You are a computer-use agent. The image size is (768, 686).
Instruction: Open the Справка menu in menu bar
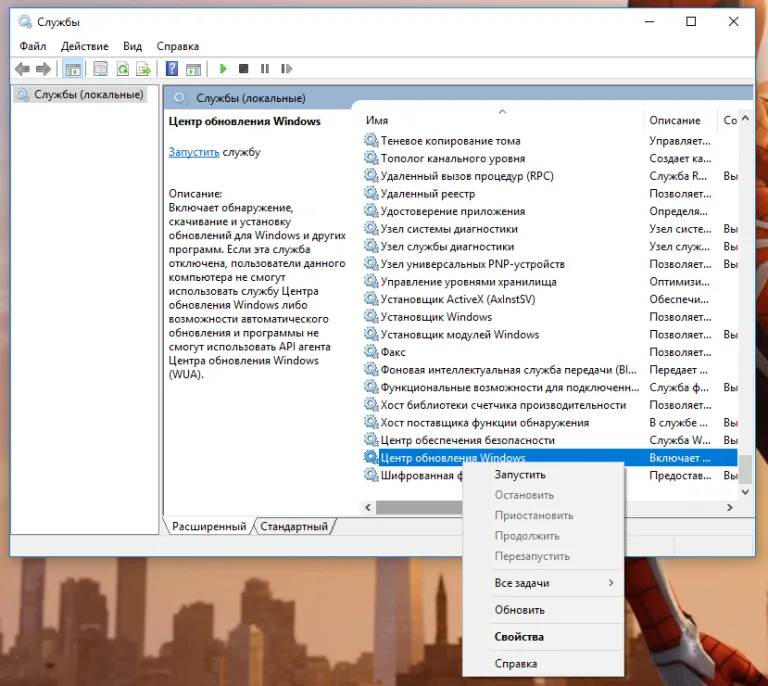178,46
